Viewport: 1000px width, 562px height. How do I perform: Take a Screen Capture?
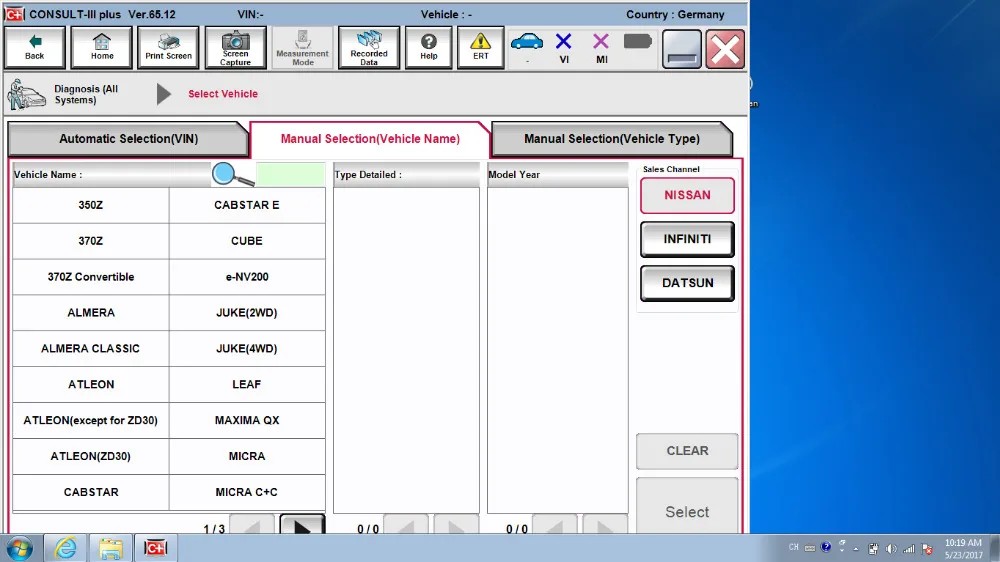point(235,47)
